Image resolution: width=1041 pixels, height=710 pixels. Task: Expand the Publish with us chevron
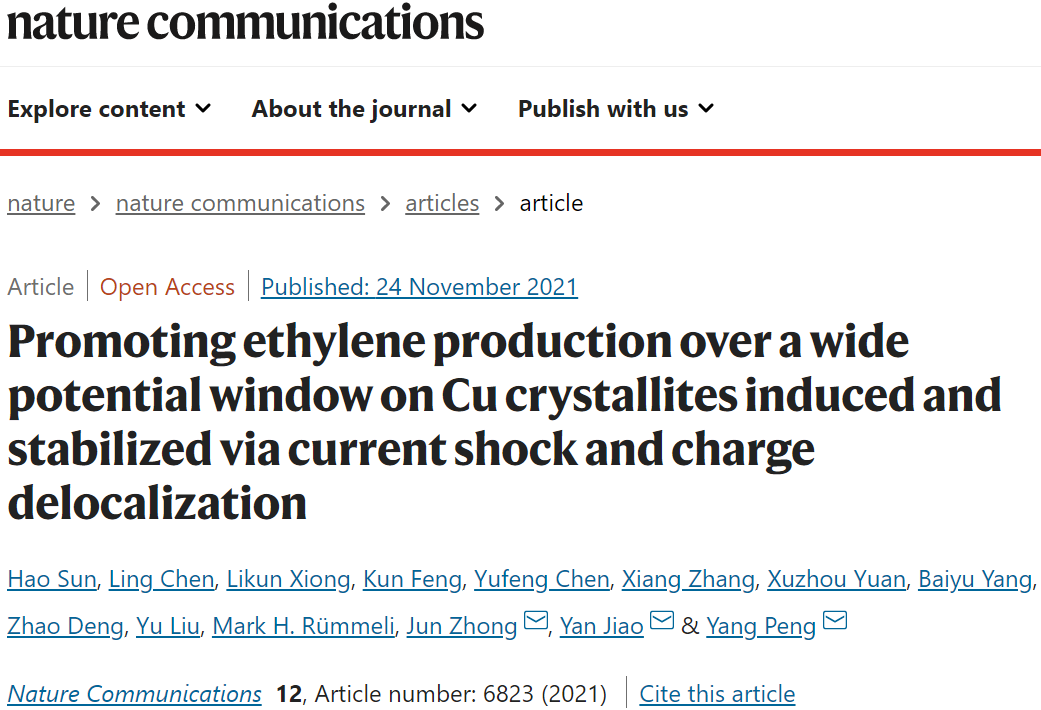click(x=706, y=108)
